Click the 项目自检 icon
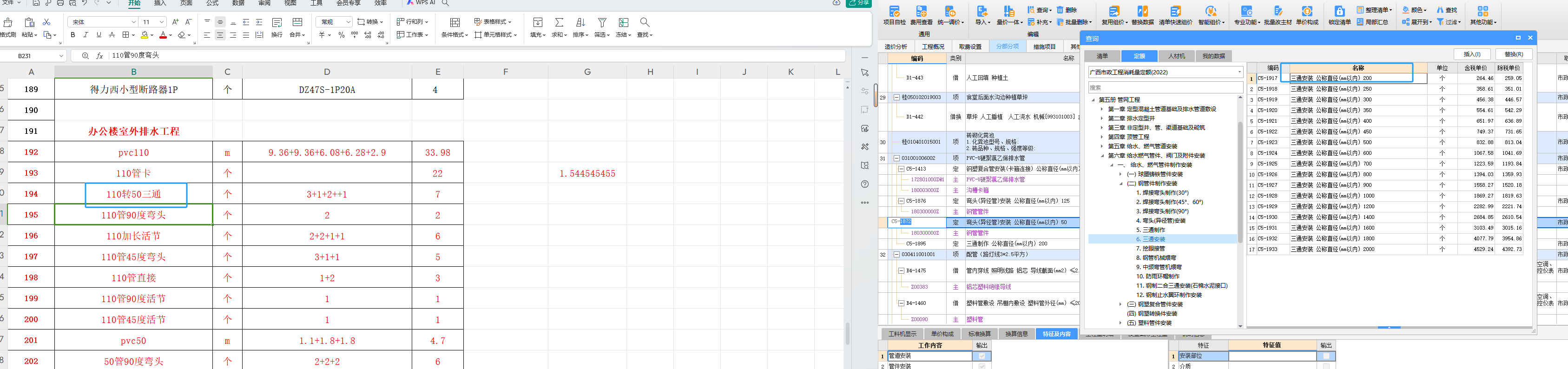Image resolution: width=1568 pixels, height=369 pixels. 894,12
